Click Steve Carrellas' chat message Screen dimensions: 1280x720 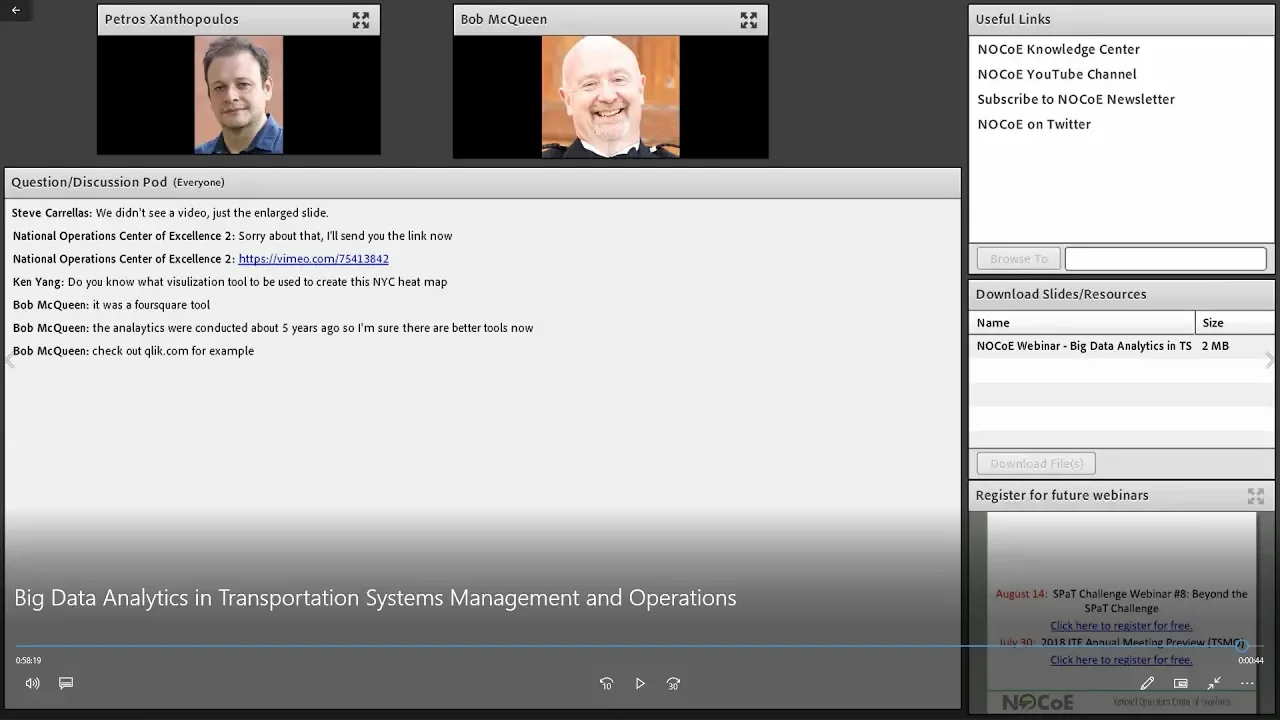click(170, 213)
